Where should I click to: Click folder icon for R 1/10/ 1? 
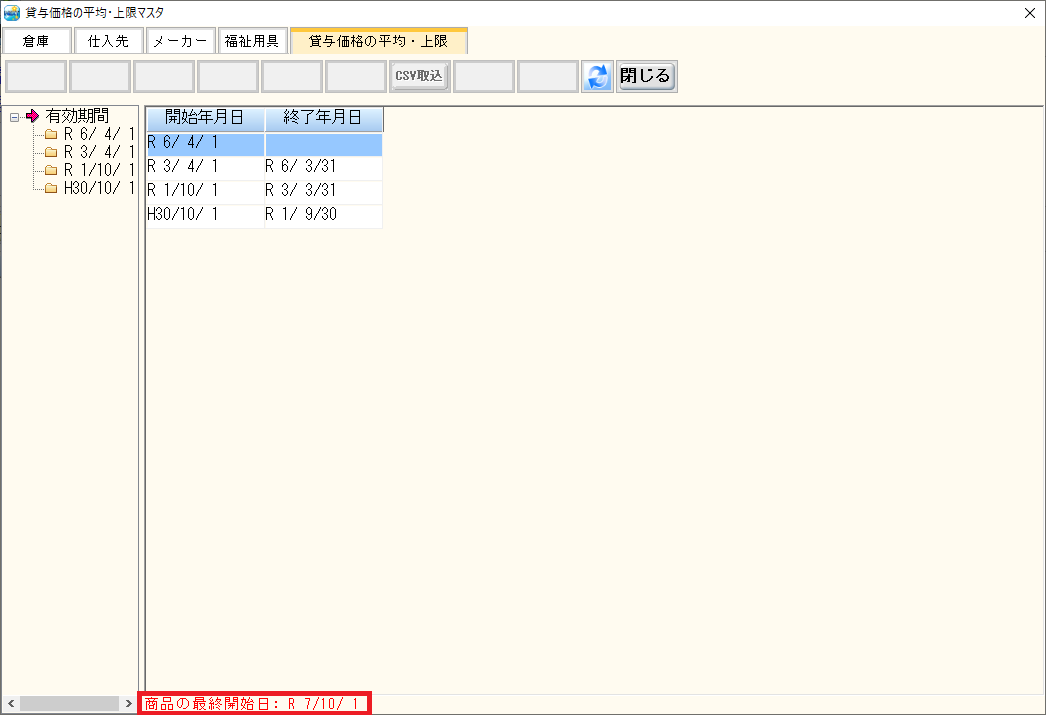(x=51, y=171)
